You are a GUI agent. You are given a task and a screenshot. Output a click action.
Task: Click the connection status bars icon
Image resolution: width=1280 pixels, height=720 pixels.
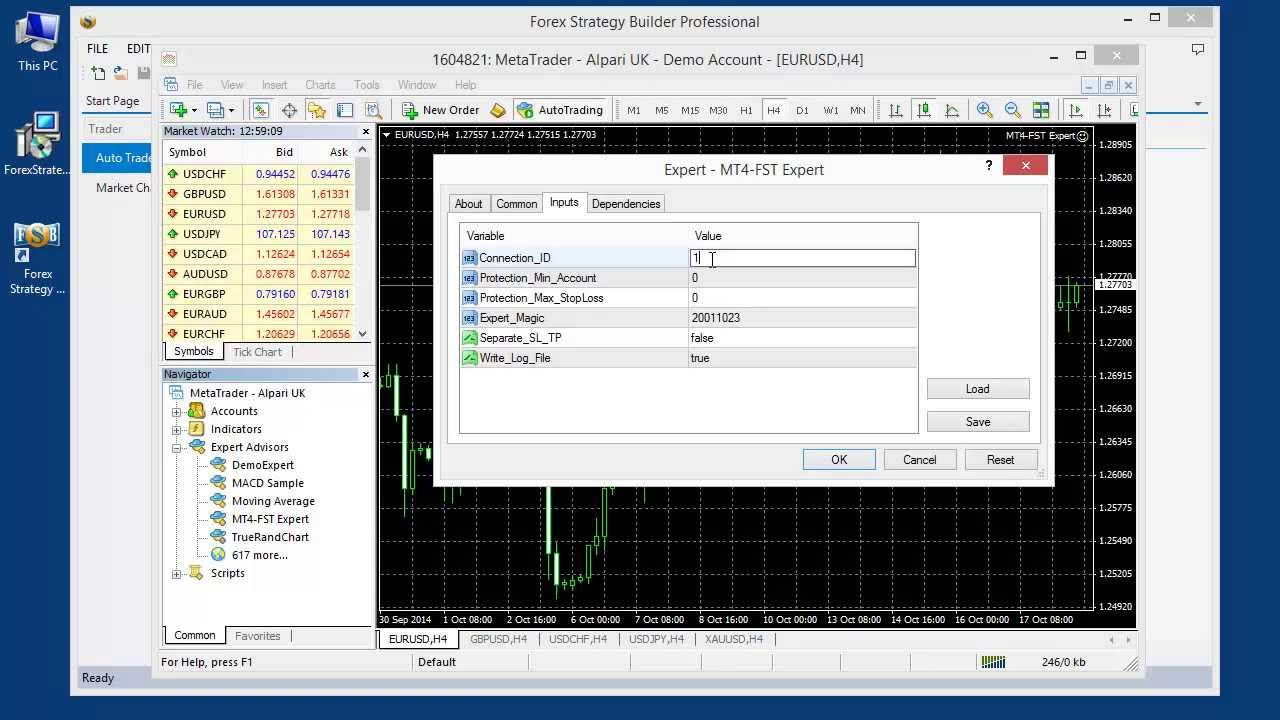993,662
